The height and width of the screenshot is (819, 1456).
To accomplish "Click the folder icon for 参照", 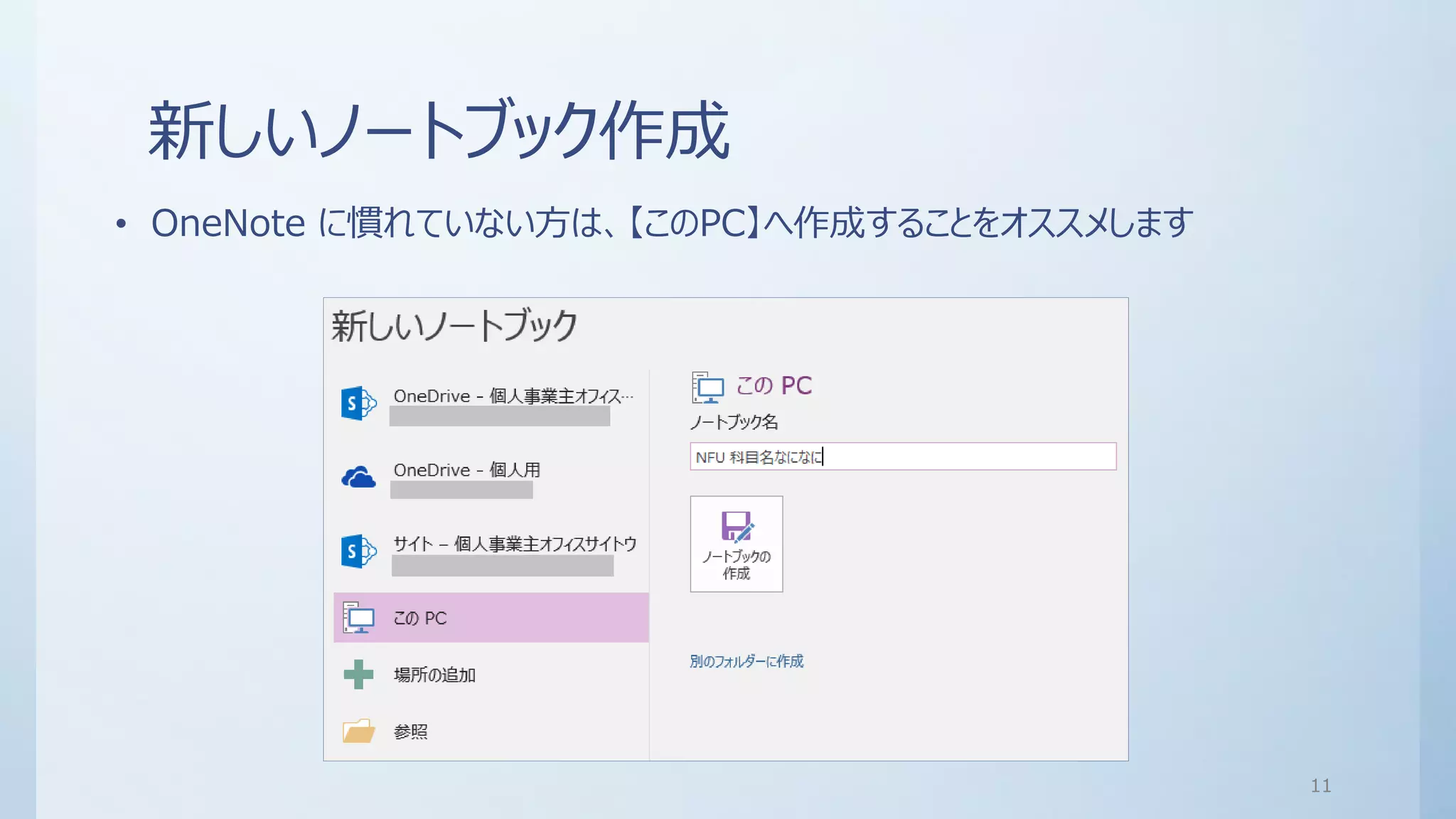I will pyautogui.click(x=358, y=731).
